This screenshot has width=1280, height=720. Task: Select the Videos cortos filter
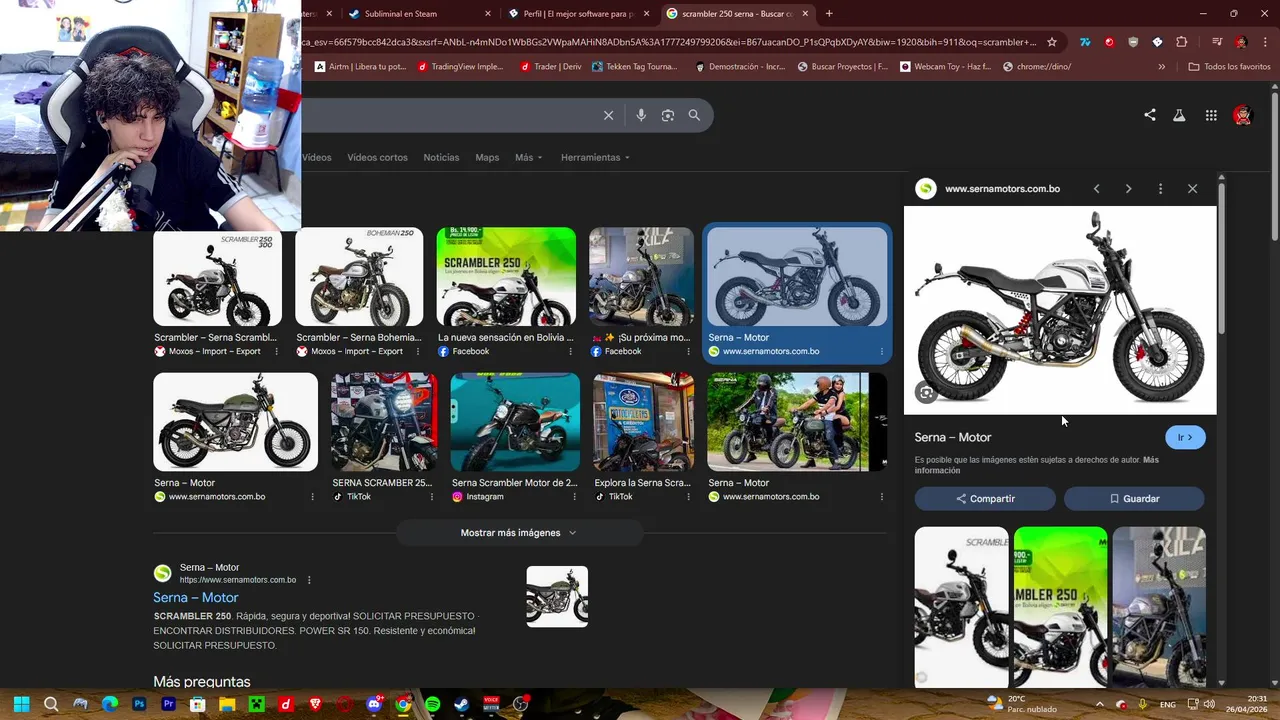point(377,157)
